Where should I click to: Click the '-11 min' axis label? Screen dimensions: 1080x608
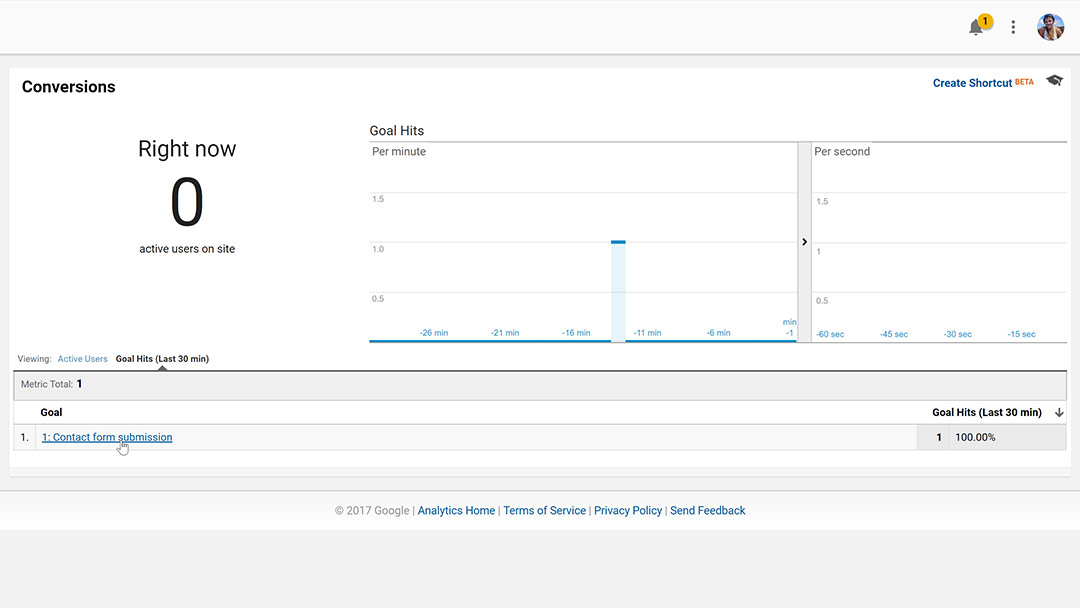click(647, 333)
